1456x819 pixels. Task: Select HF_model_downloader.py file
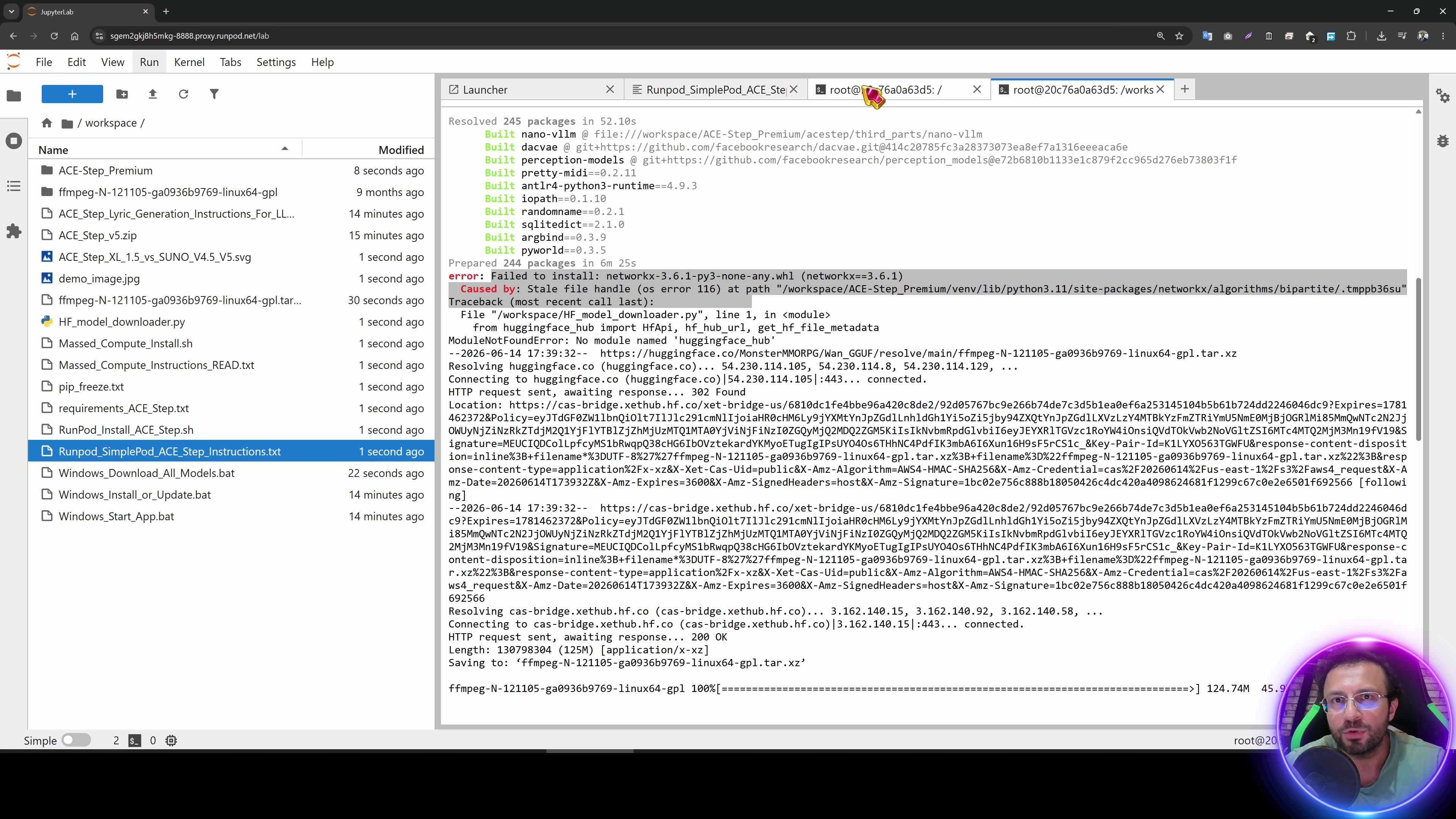[x=232, y=322]
